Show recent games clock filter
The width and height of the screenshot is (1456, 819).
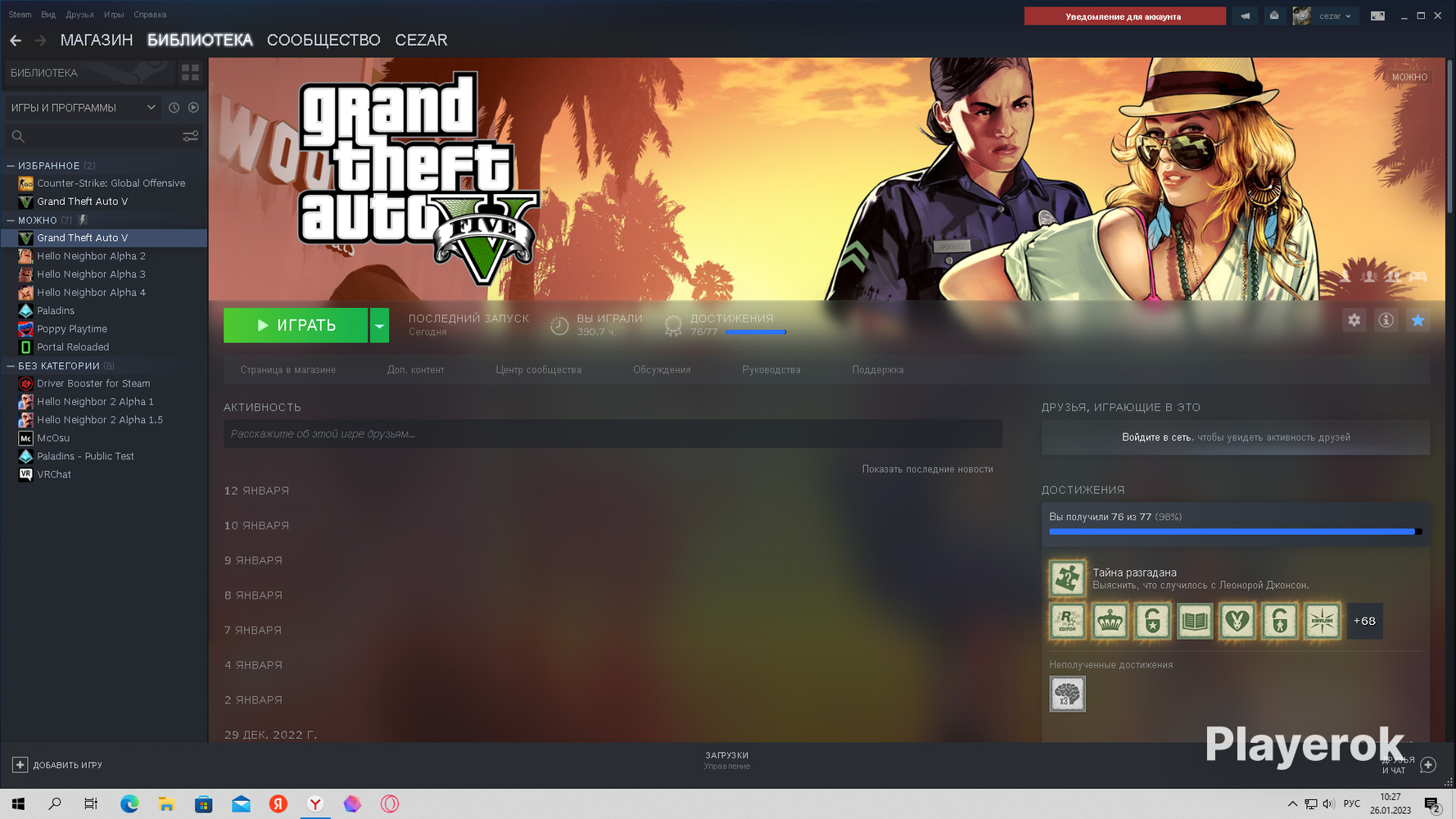174,107
